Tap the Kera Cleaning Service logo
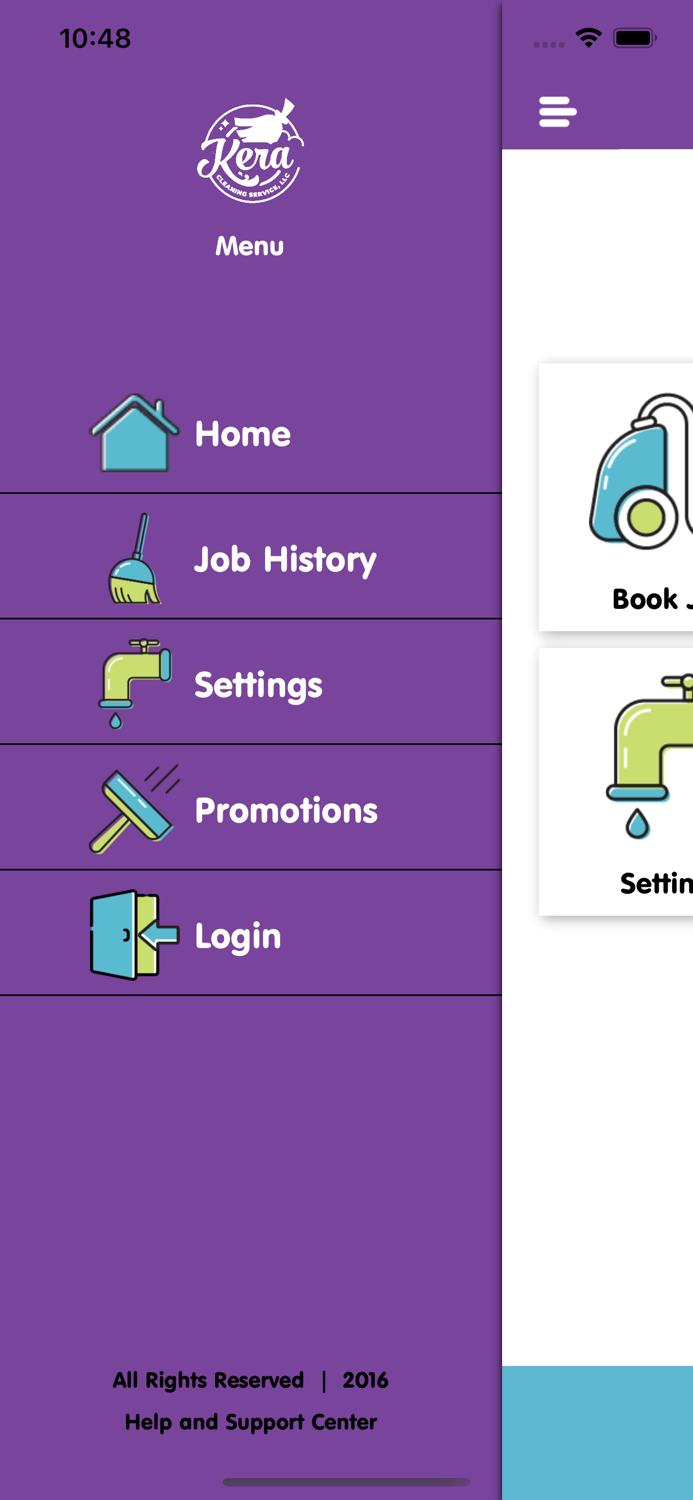 [250, 152]
